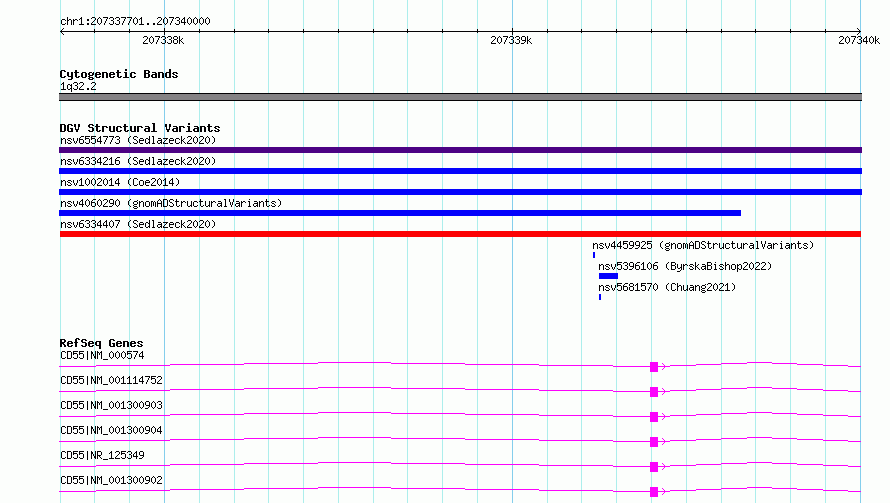Select the blue nsv4060290 variant bar
Screen dimensions: 890x503
[400, 213]
